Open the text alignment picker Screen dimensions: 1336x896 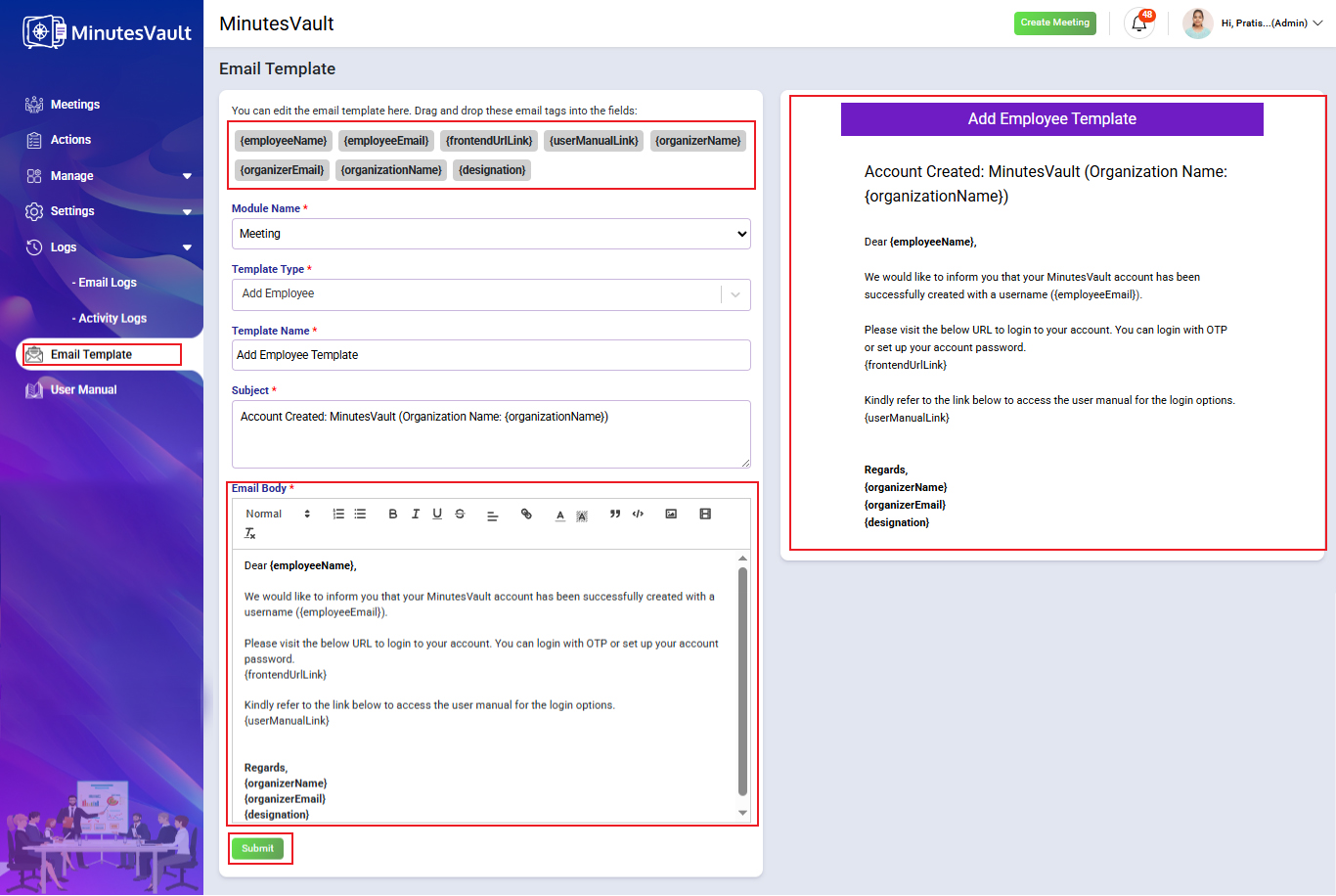(x=492, y=515)
